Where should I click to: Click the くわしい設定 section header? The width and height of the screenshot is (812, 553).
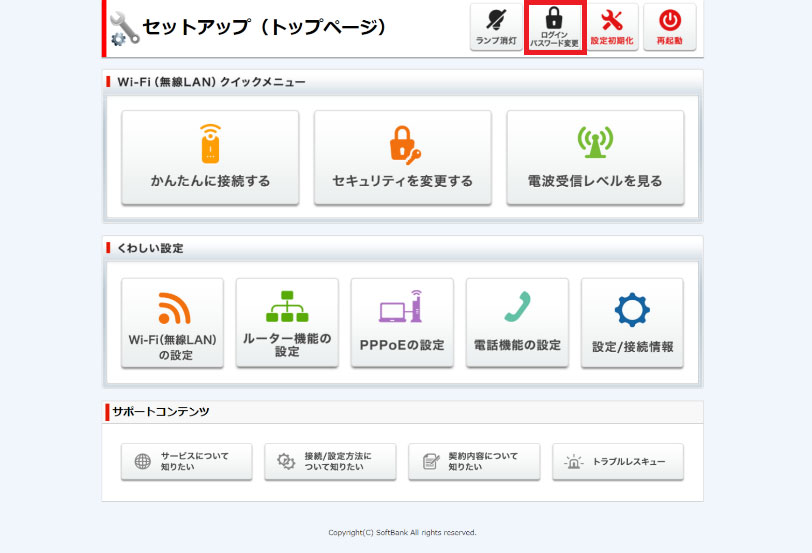pos(150,247)
